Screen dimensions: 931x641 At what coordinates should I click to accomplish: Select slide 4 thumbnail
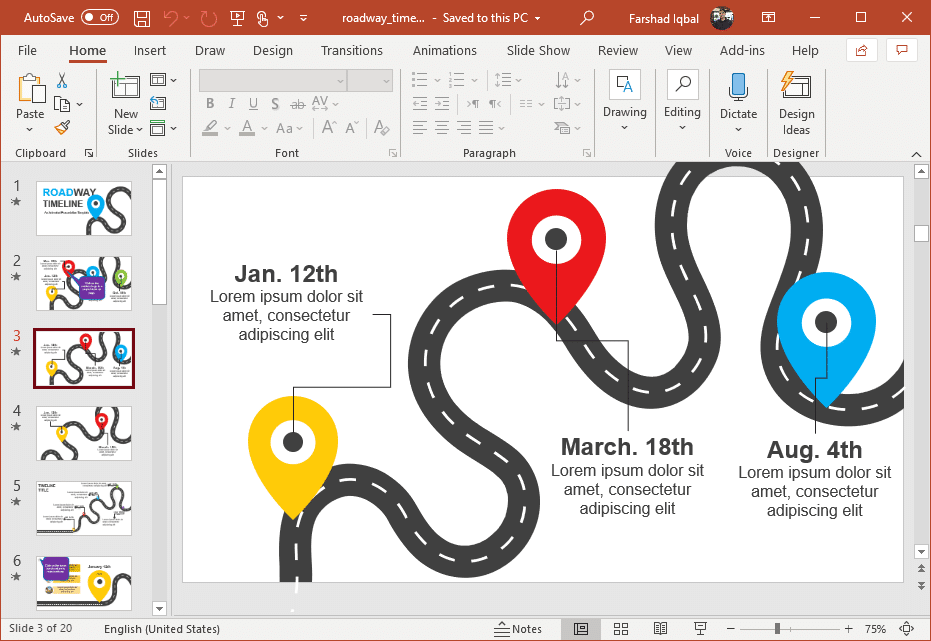[84, 433]
